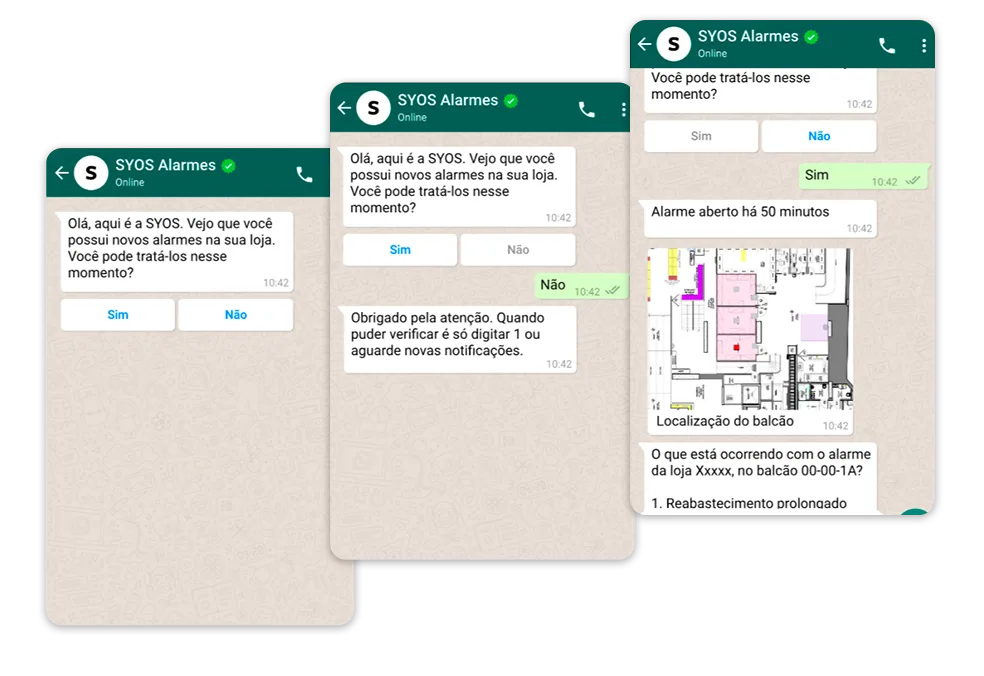Click 'Online' status in left chat header
The image size is (984, 676).
click(129, 183)
